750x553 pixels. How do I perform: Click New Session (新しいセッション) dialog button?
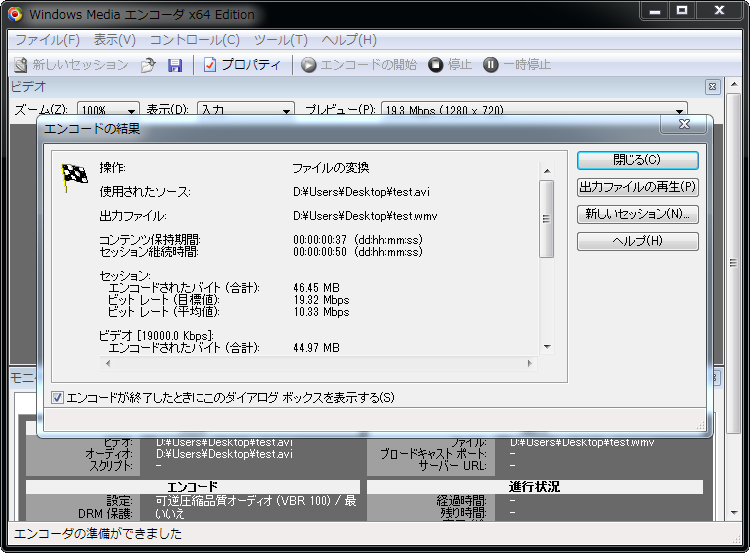point(637,214)
